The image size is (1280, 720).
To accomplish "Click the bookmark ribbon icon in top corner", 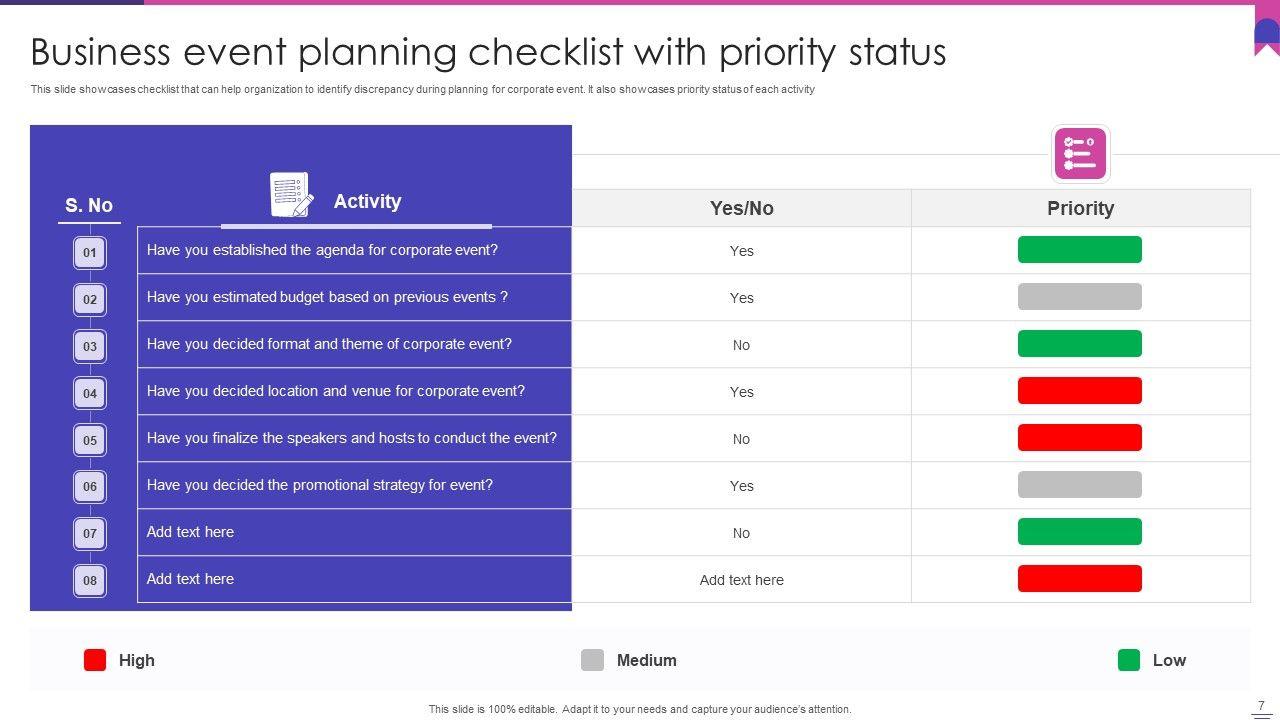I will tap(1266, 35).
